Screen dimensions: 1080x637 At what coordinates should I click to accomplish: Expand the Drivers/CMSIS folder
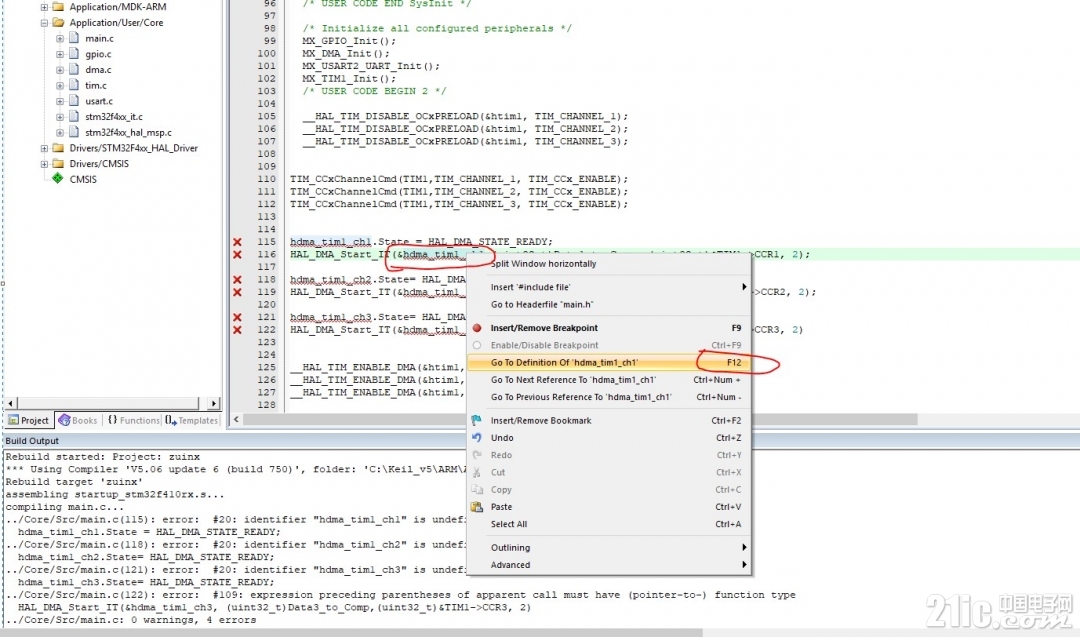click(x=44, y=164)
